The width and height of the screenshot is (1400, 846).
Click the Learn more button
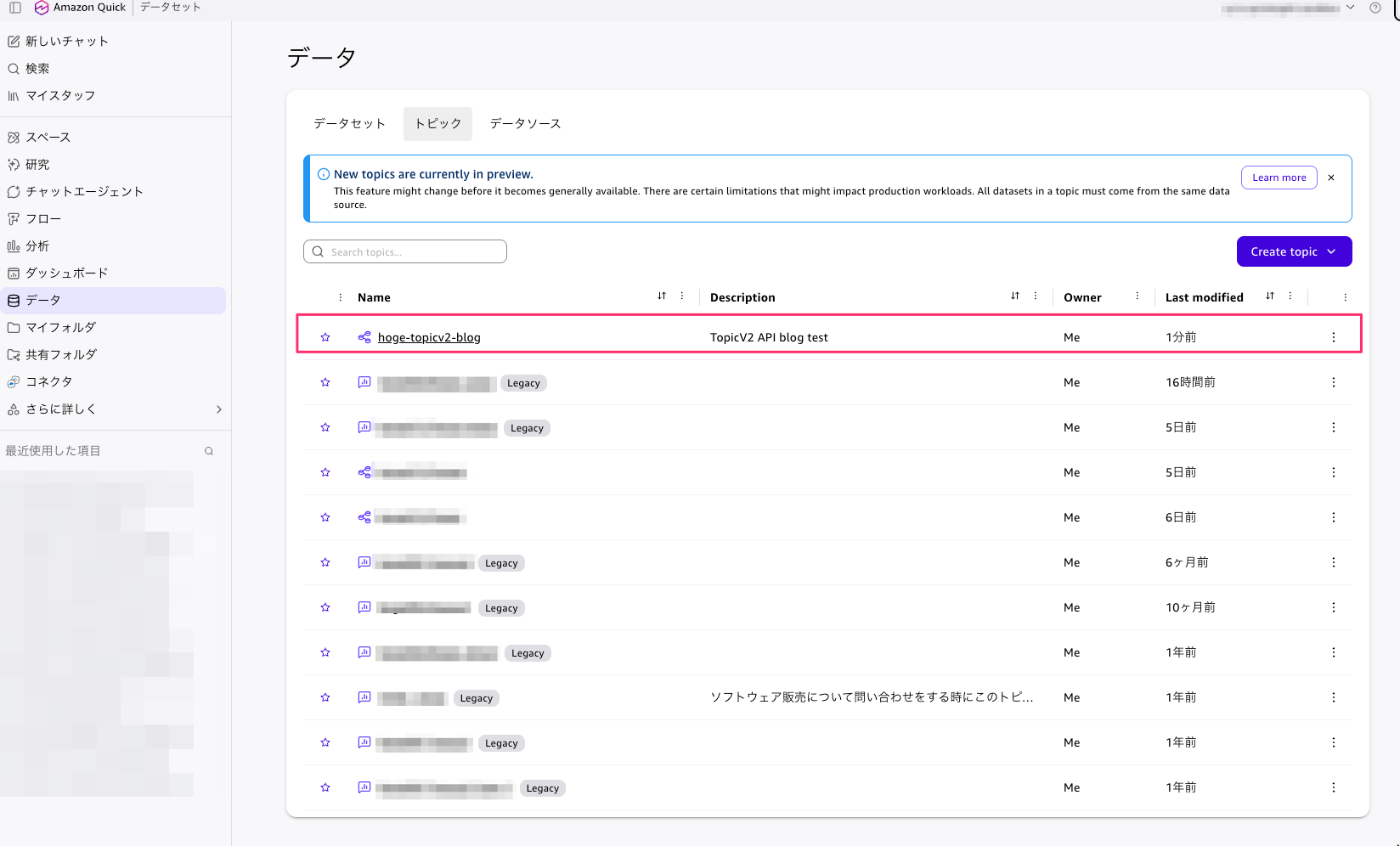click(1279, 178)
